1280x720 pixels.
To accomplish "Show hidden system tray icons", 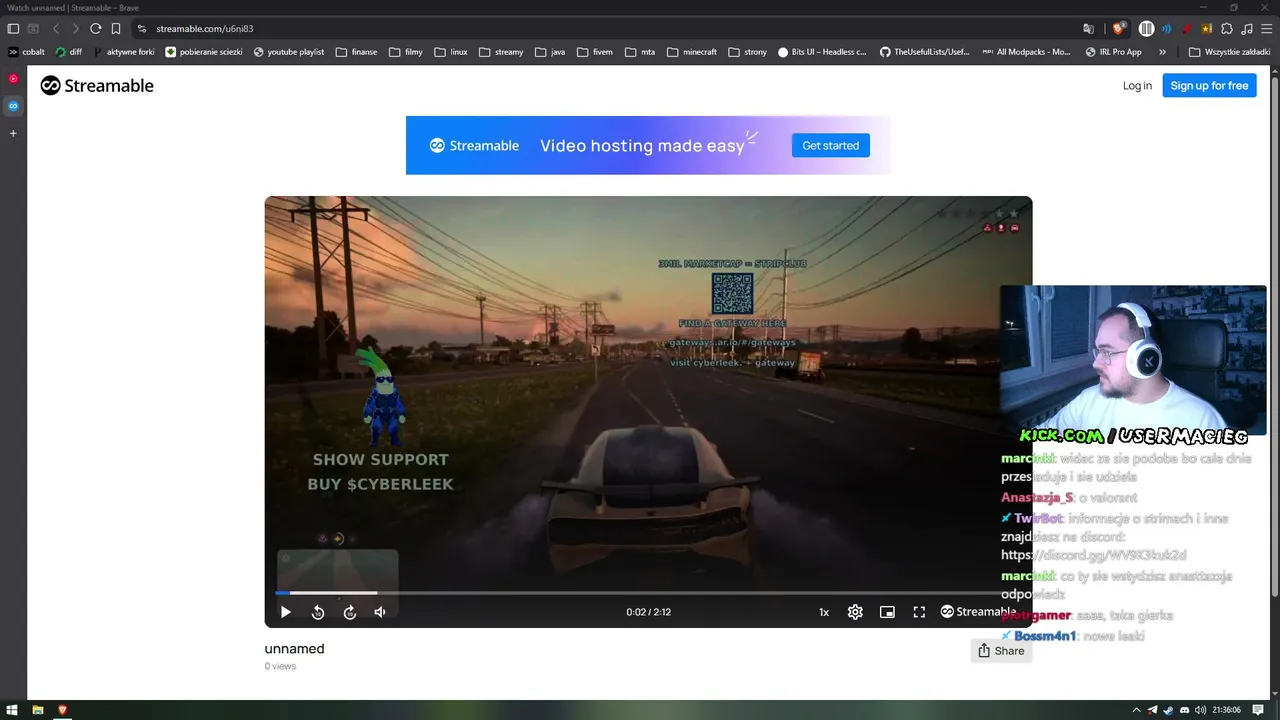I will [x=1137, y=710].
